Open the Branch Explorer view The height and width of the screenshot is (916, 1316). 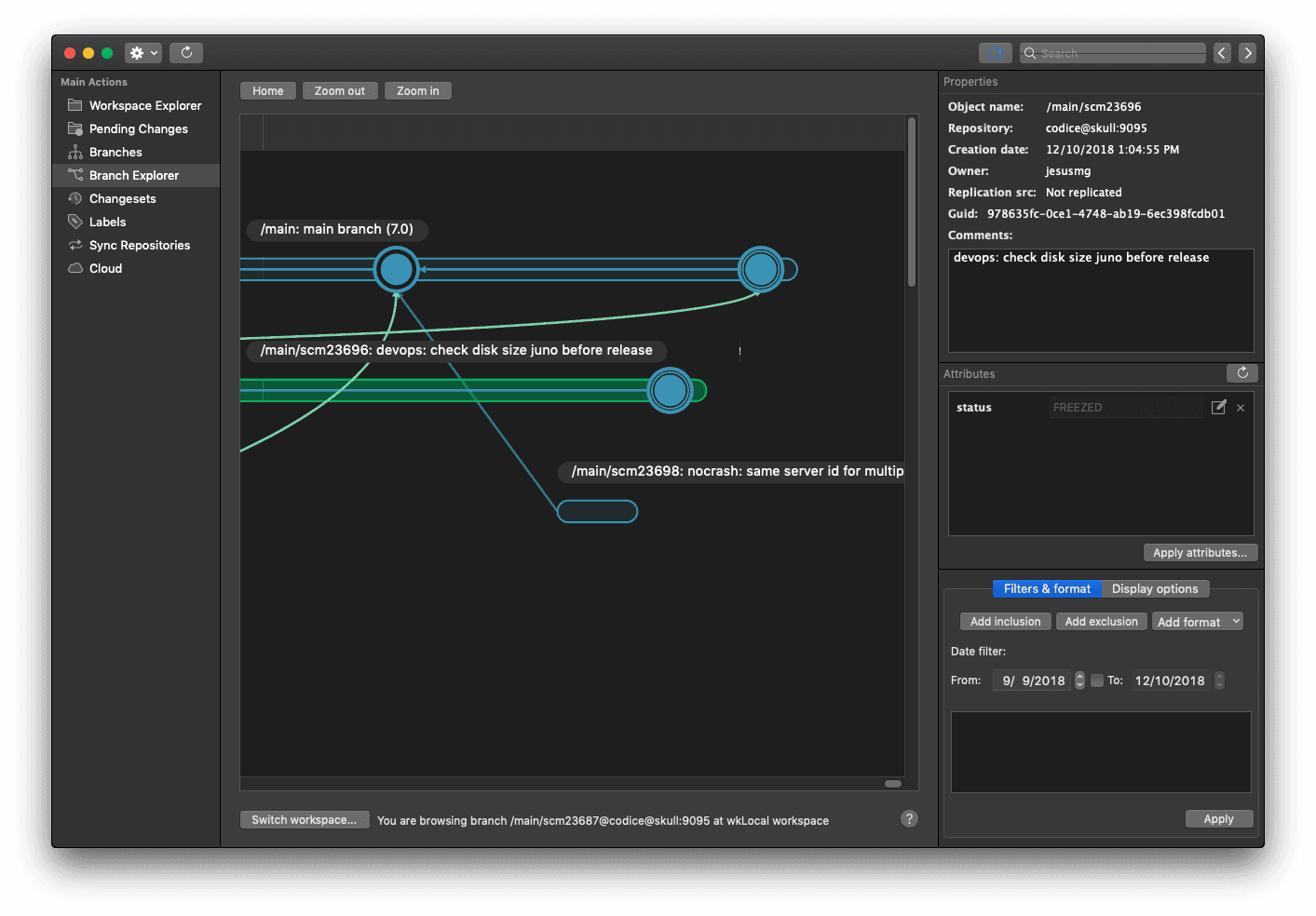(x=133, y=175)
